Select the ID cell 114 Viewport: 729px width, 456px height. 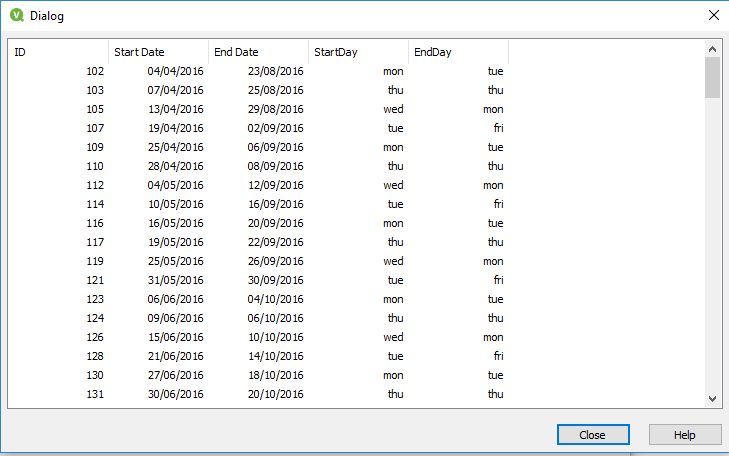[95, 204]
